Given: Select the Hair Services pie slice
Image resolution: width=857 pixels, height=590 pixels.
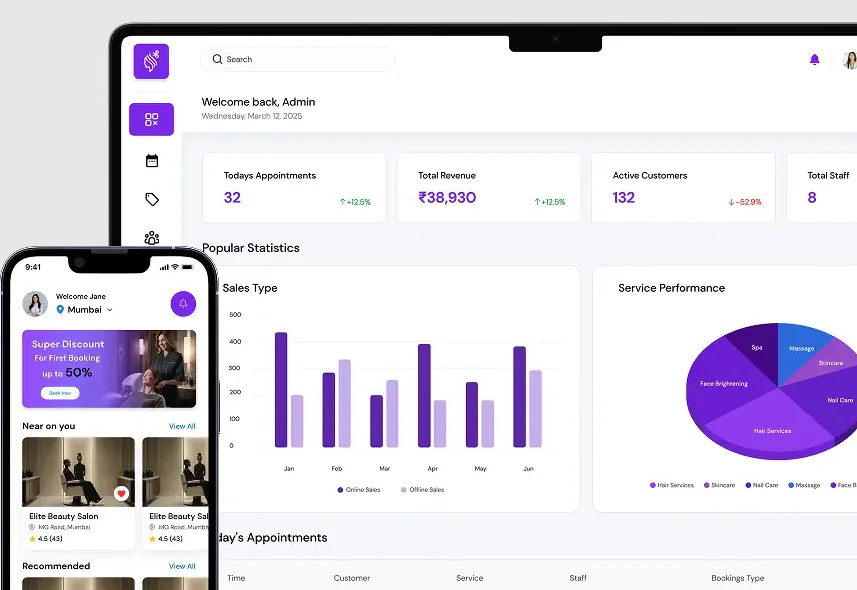Looking at the screenshot, I should (x=772, y=424).
